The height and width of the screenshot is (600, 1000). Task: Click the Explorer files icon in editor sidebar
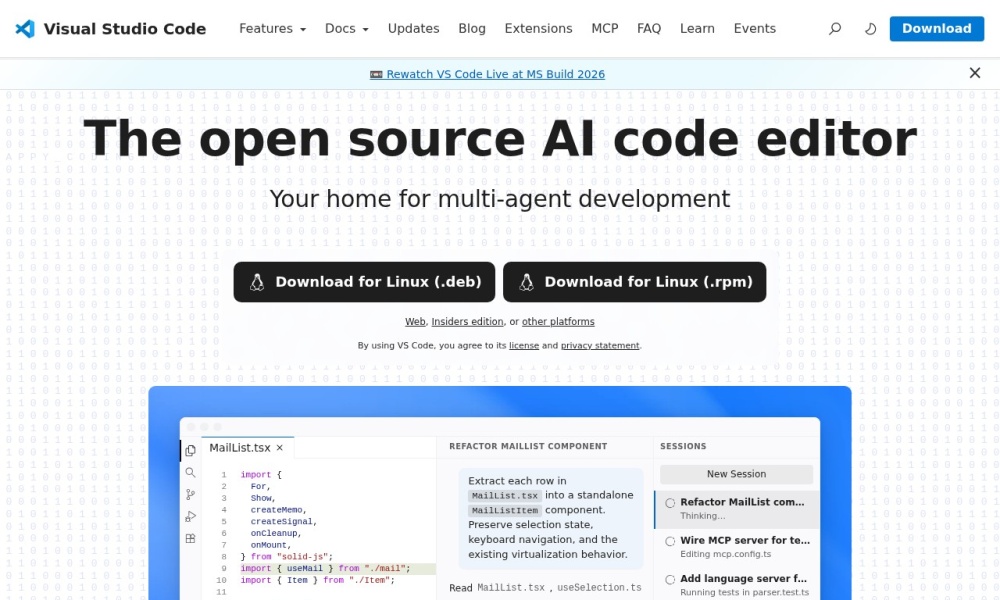click(x=190, y=451)
